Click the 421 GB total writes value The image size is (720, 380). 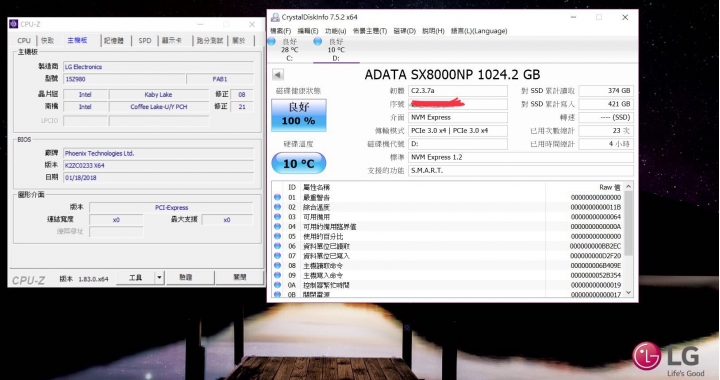tap(606, 104)
